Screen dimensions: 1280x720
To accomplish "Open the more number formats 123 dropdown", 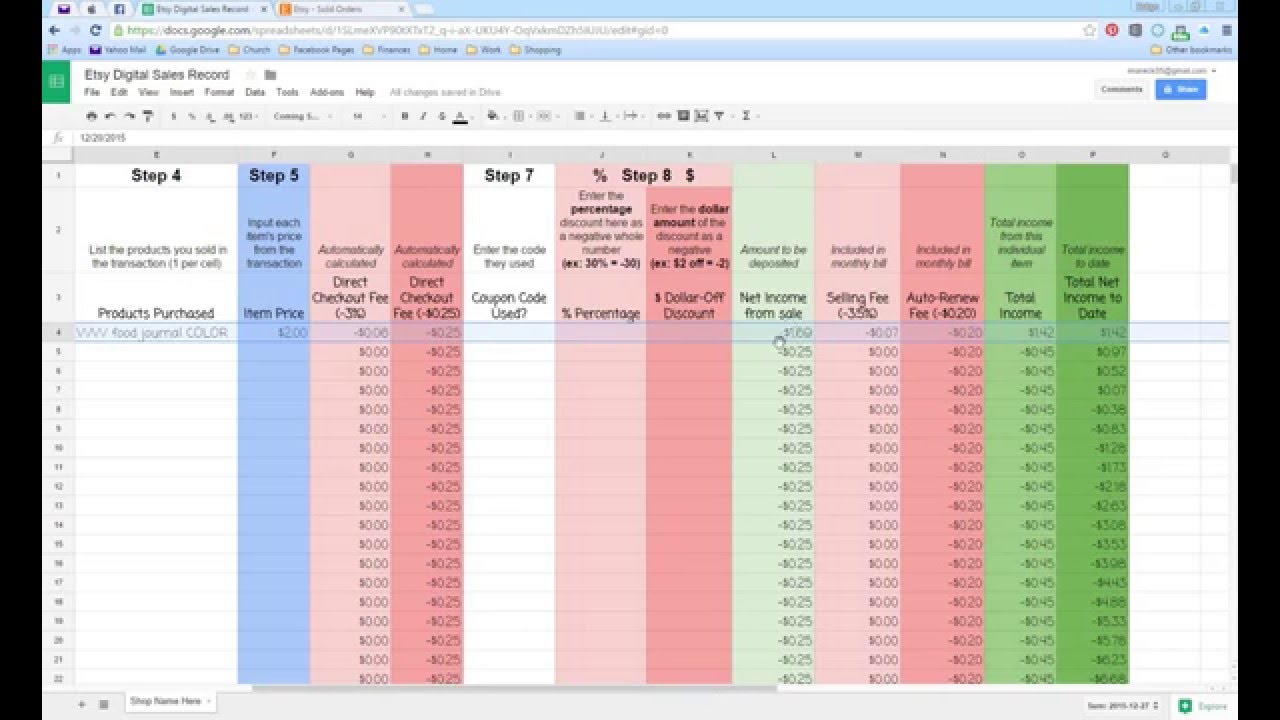I will tap(247, 117).
